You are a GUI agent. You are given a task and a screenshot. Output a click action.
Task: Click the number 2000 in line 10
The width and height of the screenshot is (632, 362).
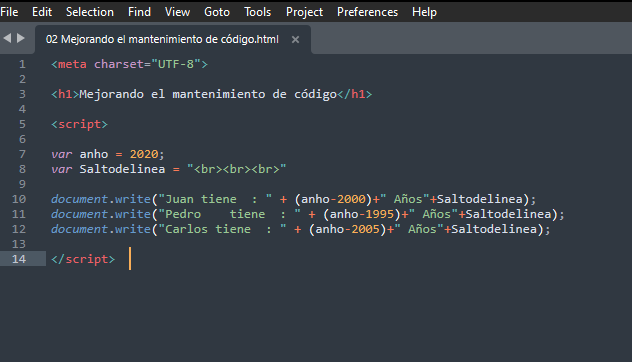point(351,199)
